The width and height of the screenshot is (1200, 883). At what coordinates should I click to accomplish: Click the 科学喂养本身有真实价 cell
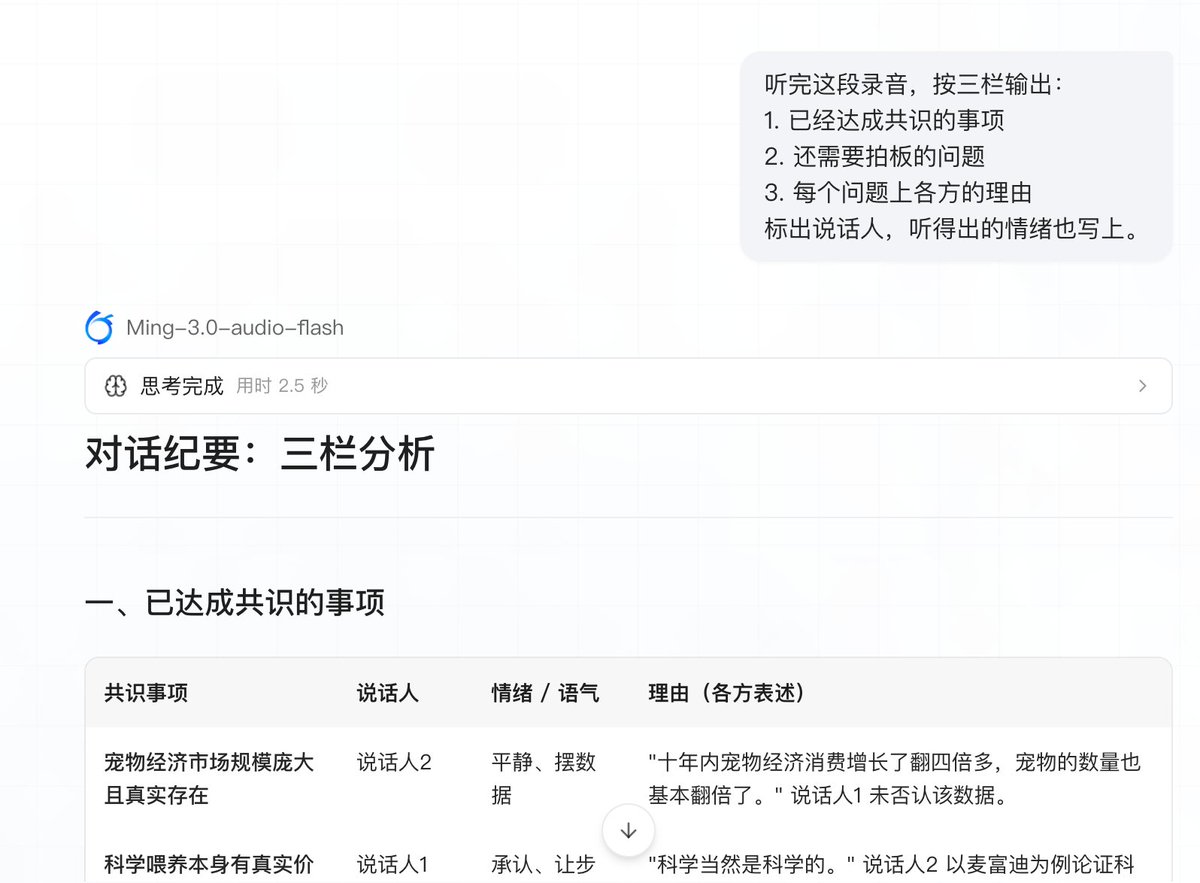(209, 864)
